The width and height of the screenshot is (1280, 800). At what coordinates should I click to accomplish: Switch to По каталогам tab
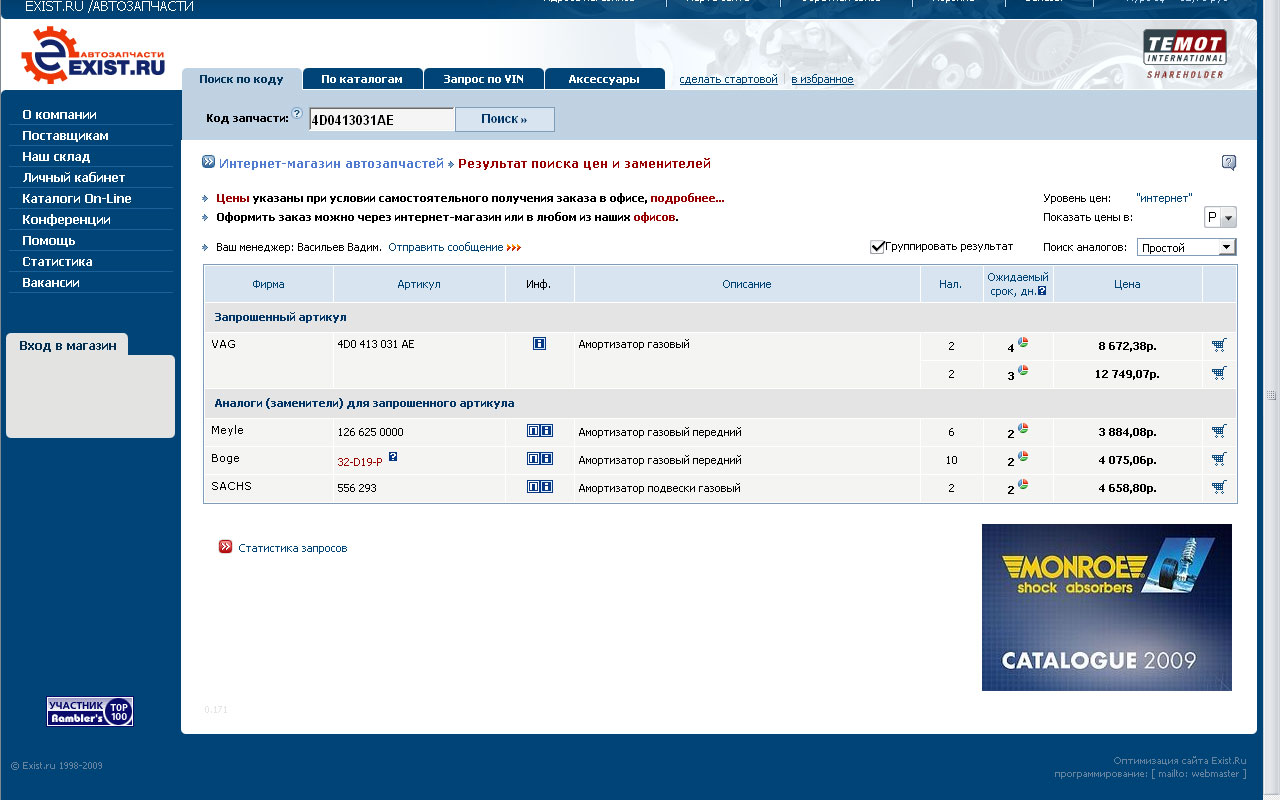point(362,79)
